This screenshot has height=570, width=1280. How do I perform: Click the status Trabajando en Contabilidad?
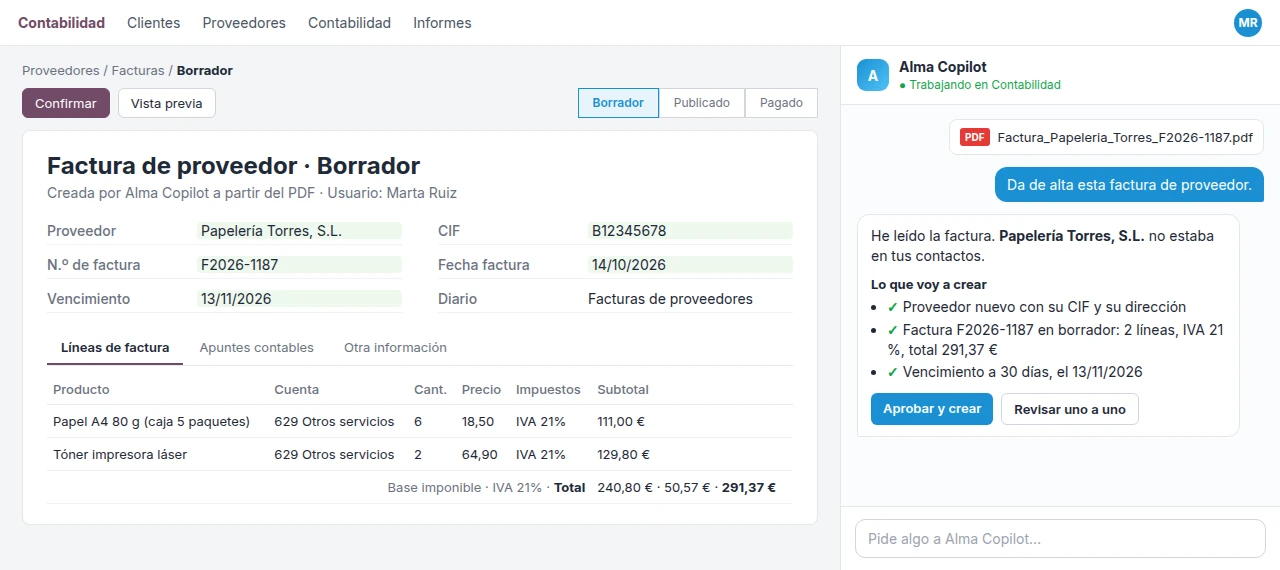click(980, 85)
